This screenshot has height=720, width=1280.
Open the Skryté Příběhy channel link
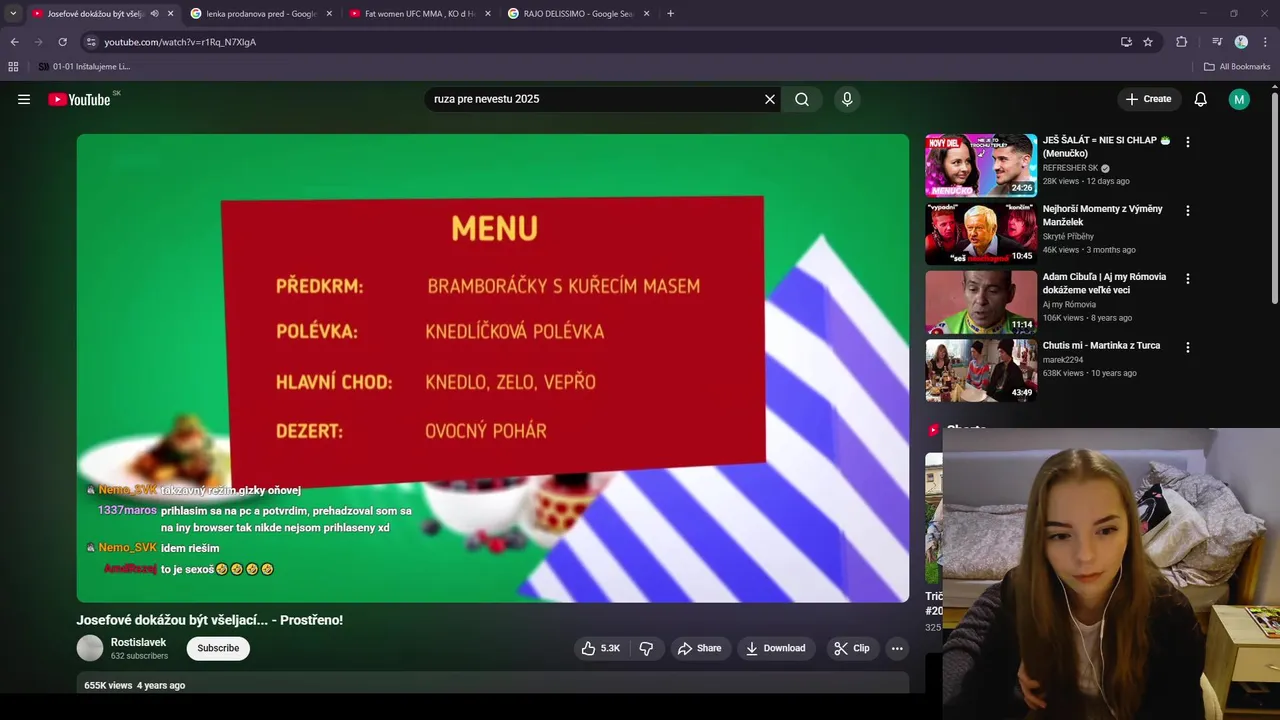tap(1068, 237)
